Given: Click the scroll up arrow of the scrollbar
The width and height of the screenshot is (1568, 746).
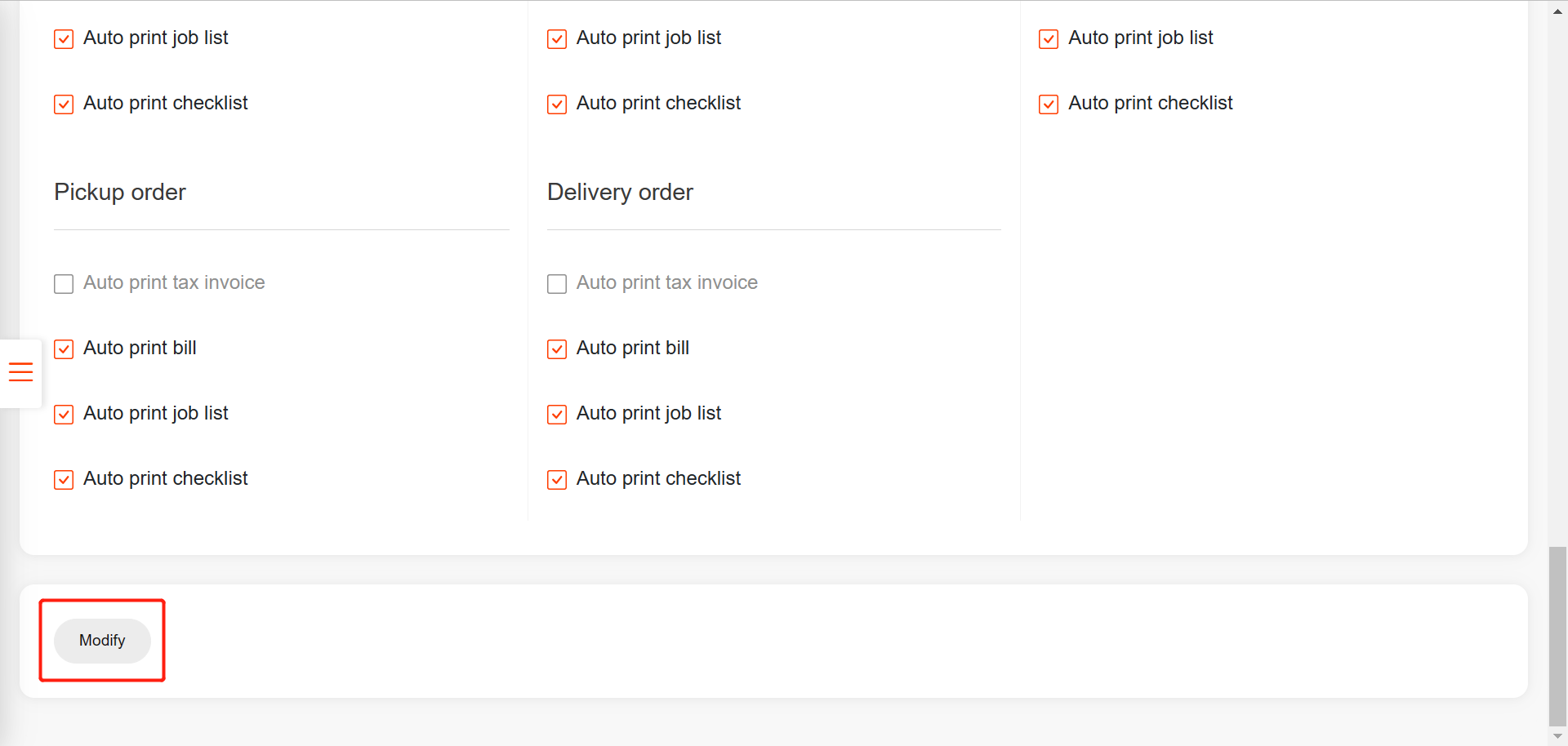Looking at the screenshot, I should tap(1557, 11).
